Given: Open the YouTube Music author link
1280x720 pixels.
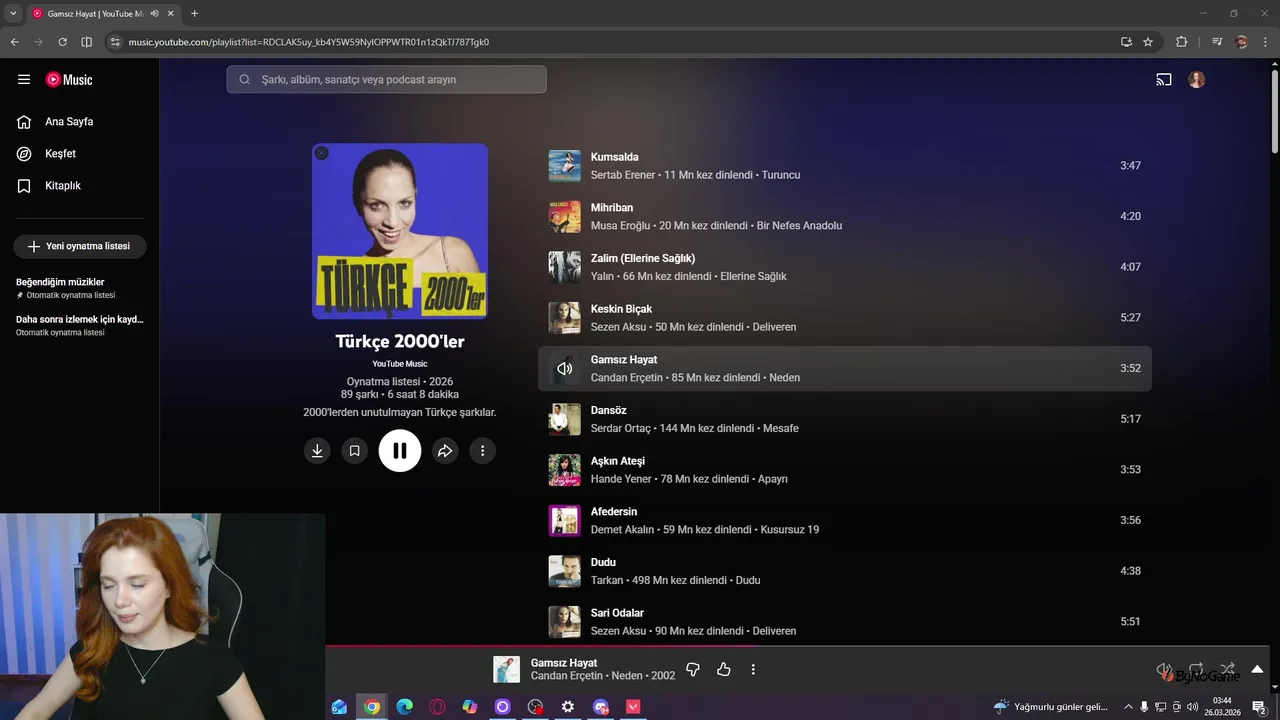Looking at the screenshot, I should [x=400, y=364].
